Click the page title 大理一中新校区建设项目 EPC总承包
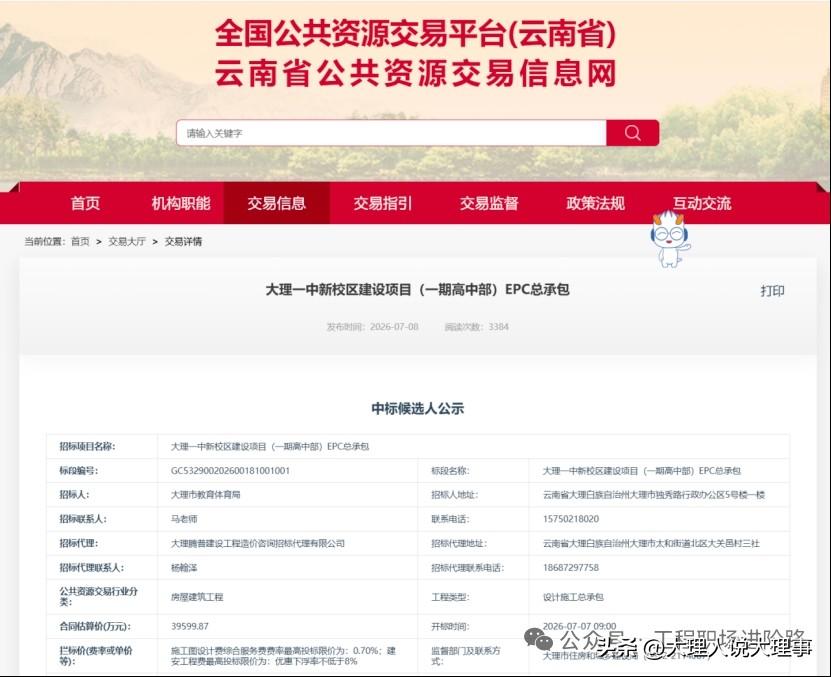This screenshot has height=677, width=831. click(x=417, y=289)
